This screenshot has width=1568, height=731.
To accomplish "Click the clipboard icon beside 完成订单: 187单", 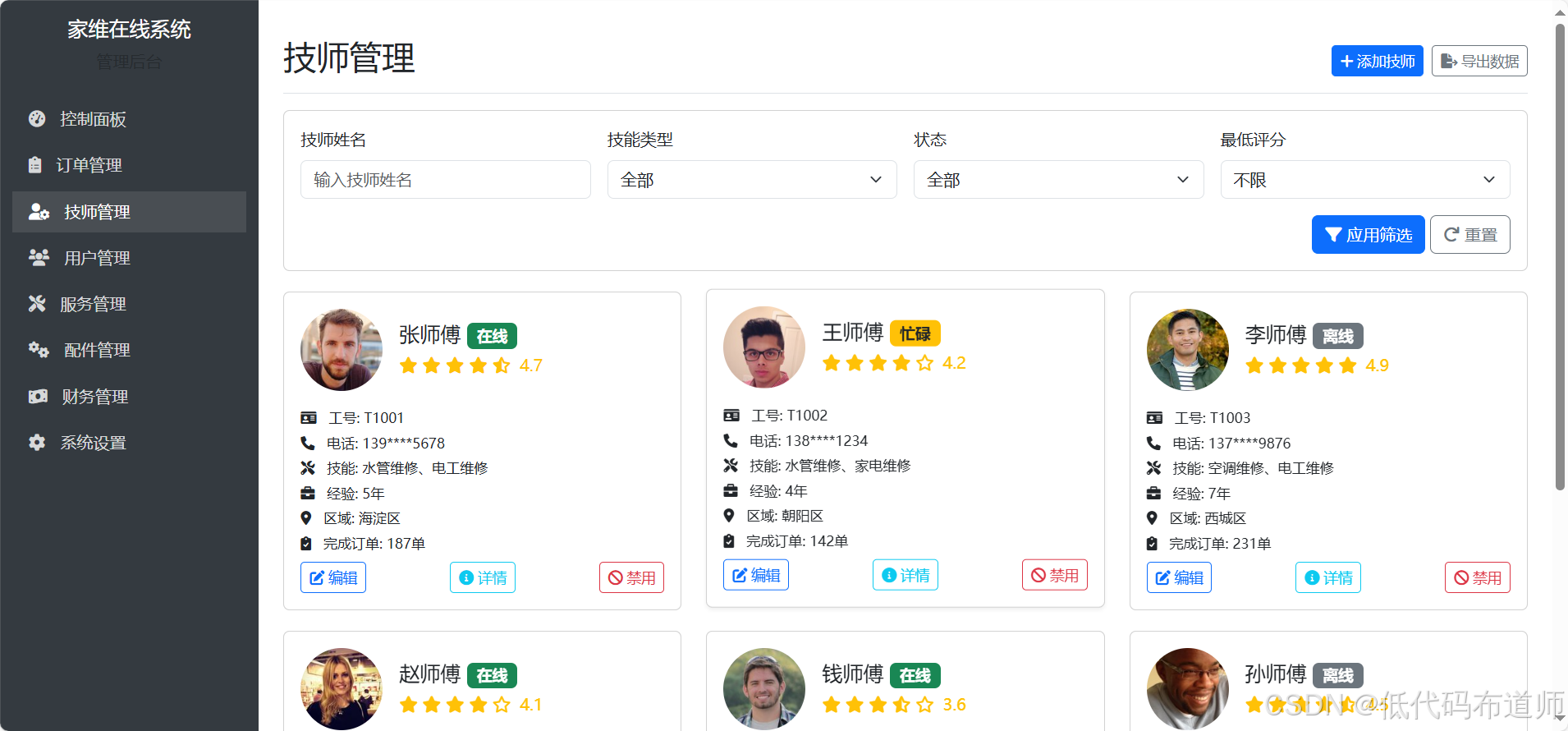I will (306, 544).
